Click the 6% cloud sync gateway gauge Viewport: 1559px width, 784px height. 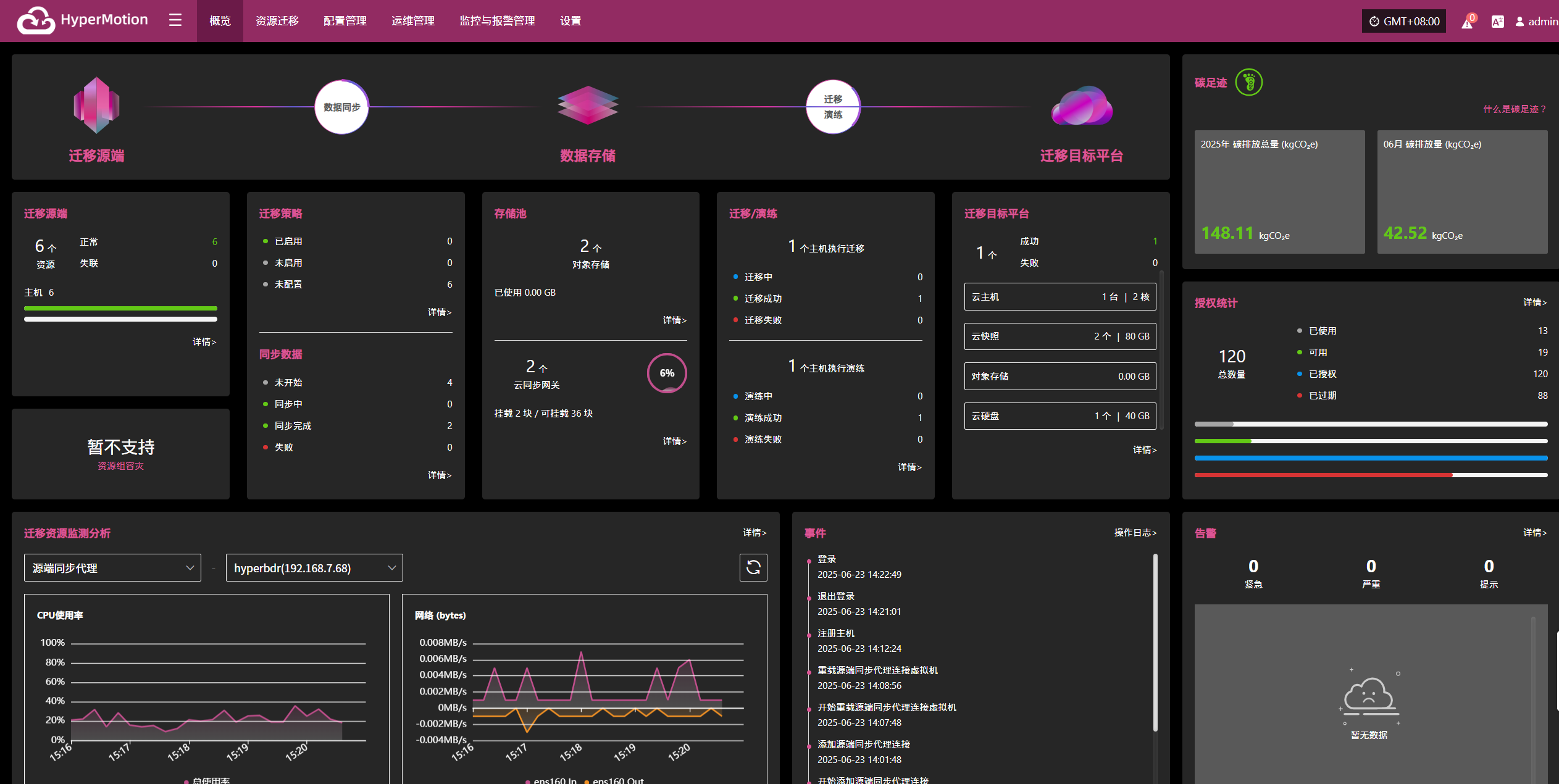(667, 373)
